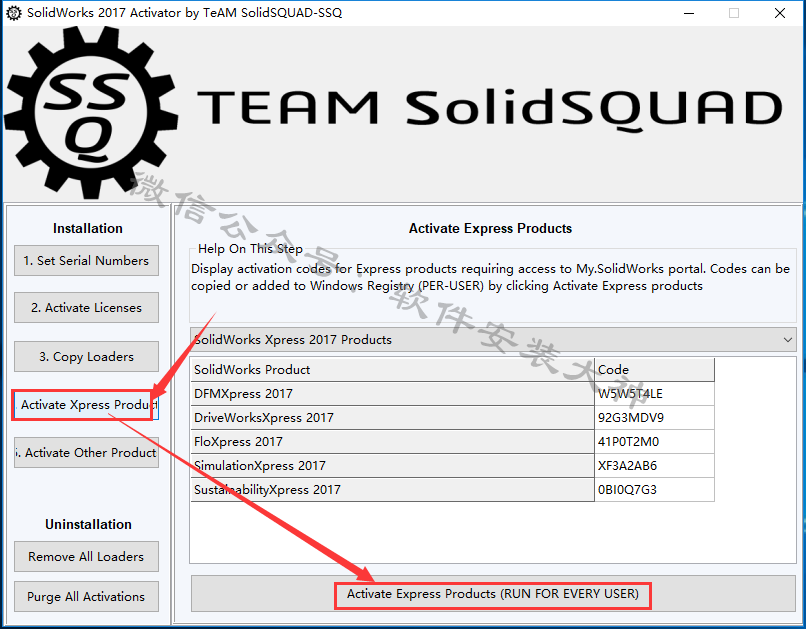Click Activate Express Products (RUN FOR EVERY USER)
Viewport: 806px width, 629px height.
click(x=493, y=594)
